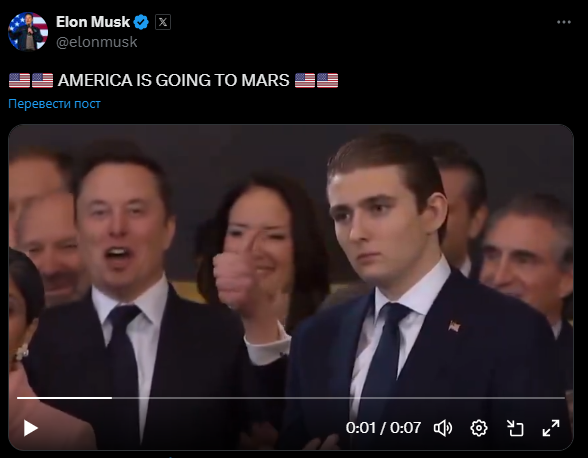
Task: Open the round profile avatar picture
Action: (x=28, y=31)
